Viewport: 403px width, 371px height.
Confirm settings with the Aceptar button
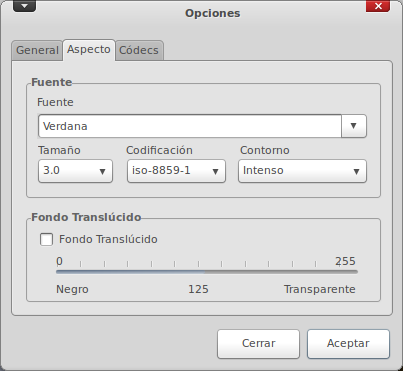(x=348, y=344)
